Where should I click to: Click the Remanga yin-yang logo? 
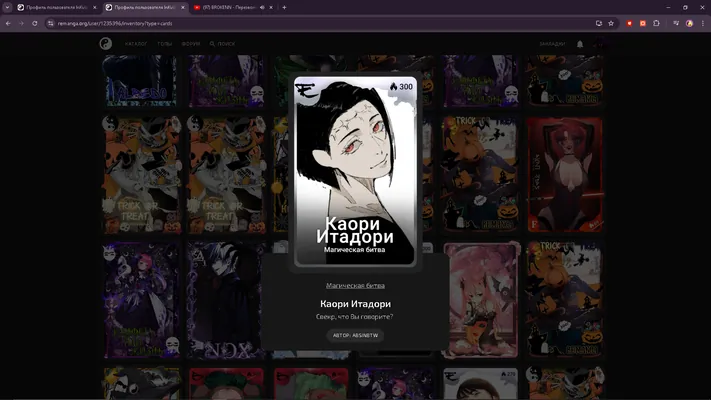[x=106, y=44]
